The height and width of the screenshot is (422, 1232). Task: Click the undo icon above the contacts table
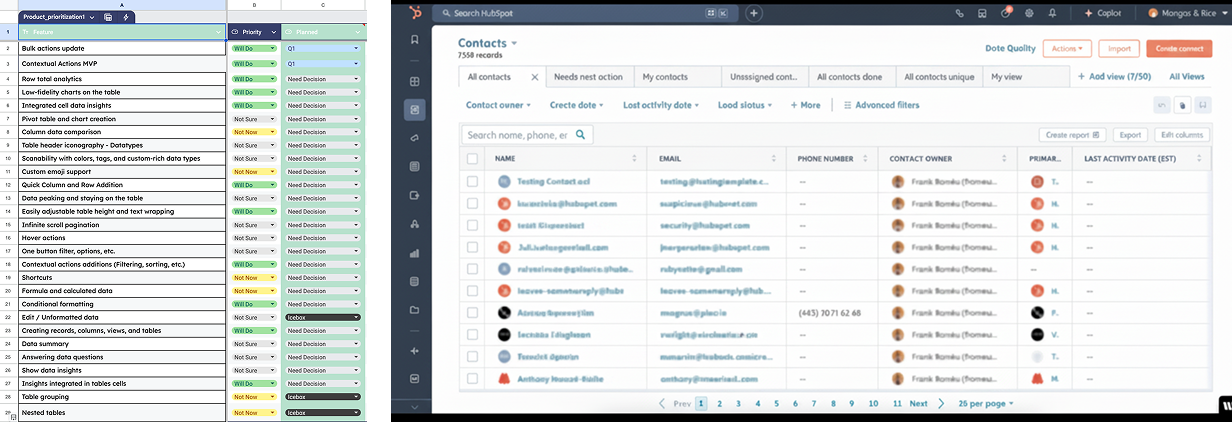[1162, 104]
